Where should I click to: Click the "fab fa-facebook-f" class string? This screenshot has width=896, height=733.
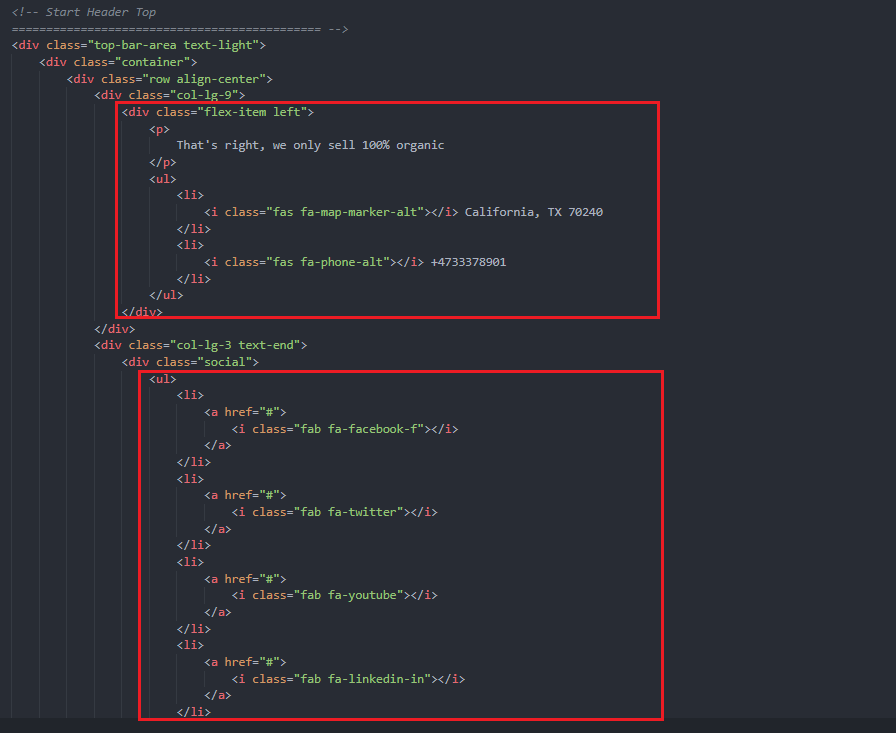point(356,429)
